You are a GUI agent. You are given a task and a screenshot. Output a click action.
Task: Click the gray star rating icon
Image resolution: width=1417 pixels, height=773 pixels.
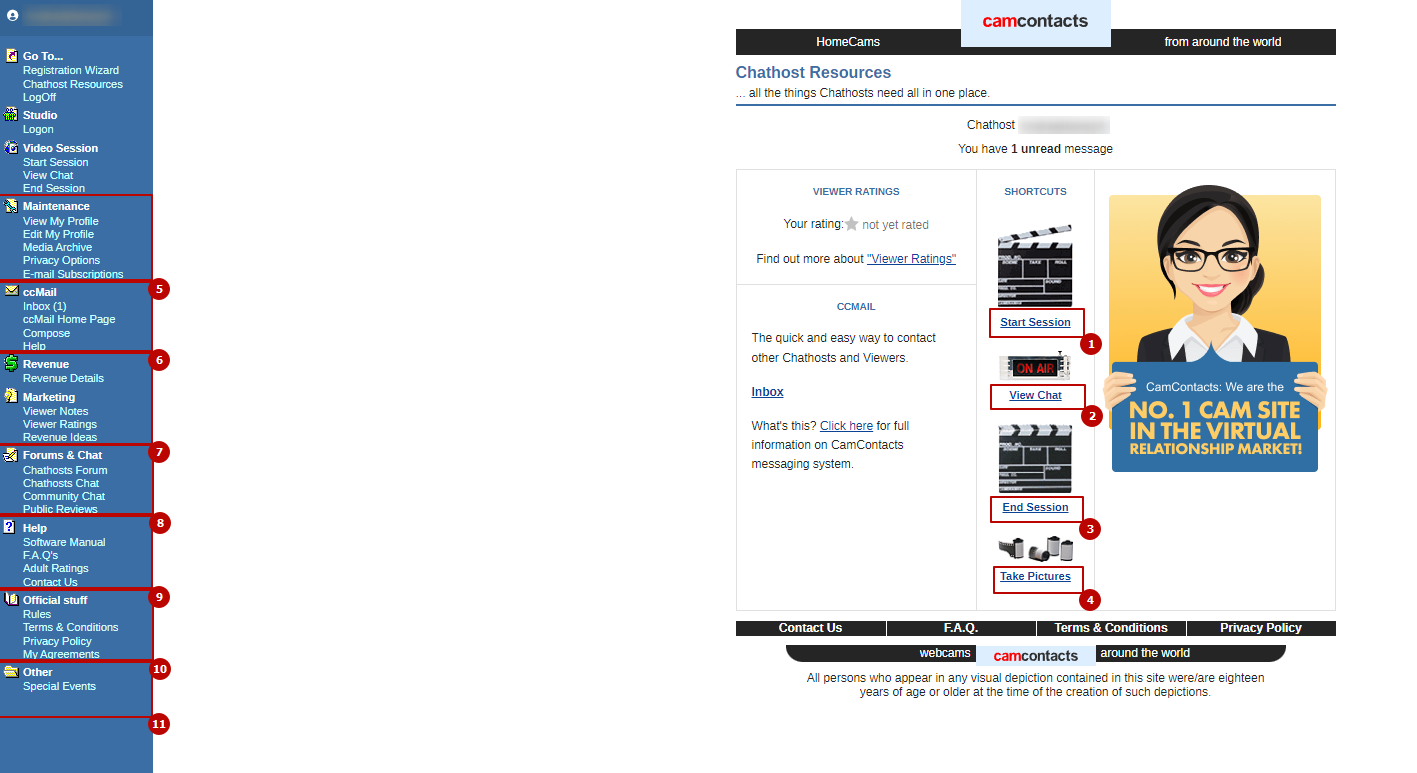point(851,225)
